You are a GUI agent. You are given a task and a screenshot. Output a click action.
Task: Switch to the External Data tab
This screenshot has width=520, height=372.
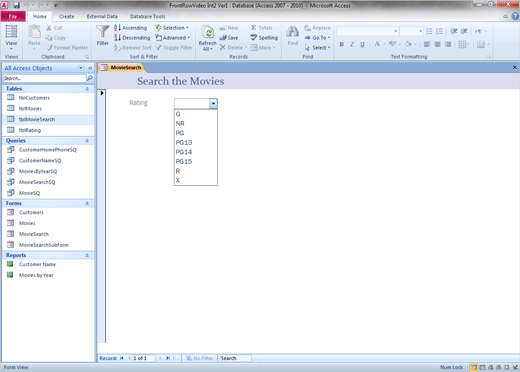pos(102,16)
